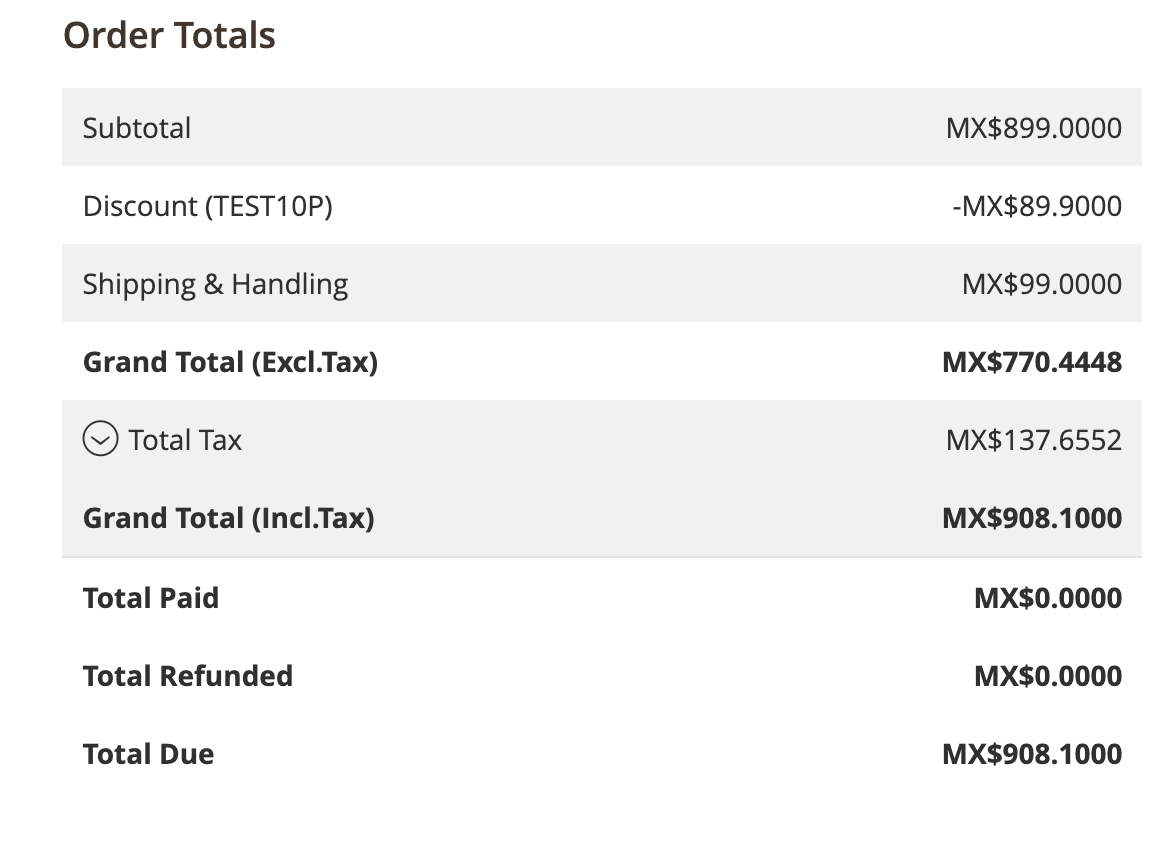
Task: Click the MX$899.0000 subtotal amount
Action: (1034, 128)
